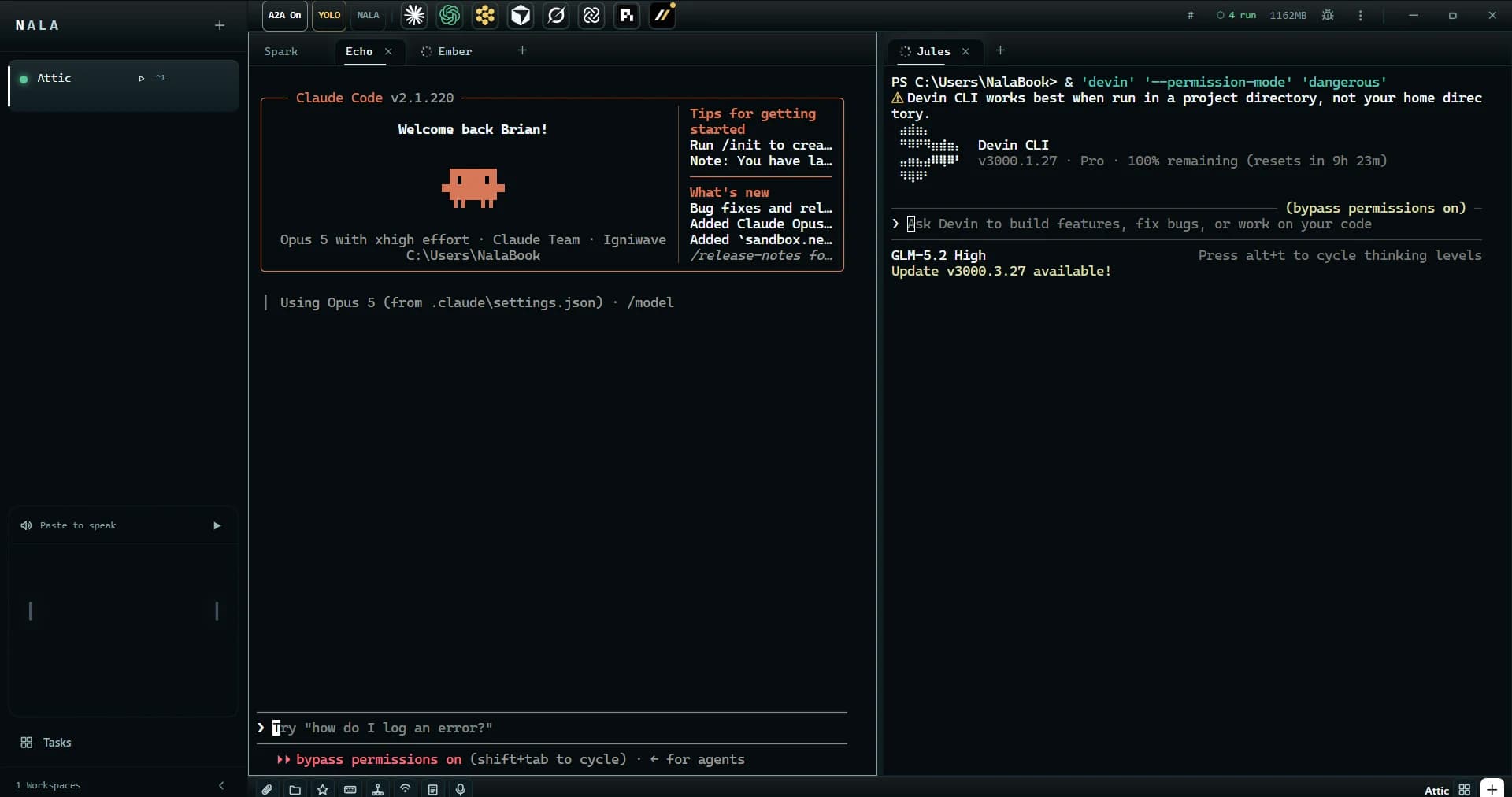This screenshot has width=1512, height=797.
Task: Open the folder icon in bottom toolbar
Action: coord(295,789)
